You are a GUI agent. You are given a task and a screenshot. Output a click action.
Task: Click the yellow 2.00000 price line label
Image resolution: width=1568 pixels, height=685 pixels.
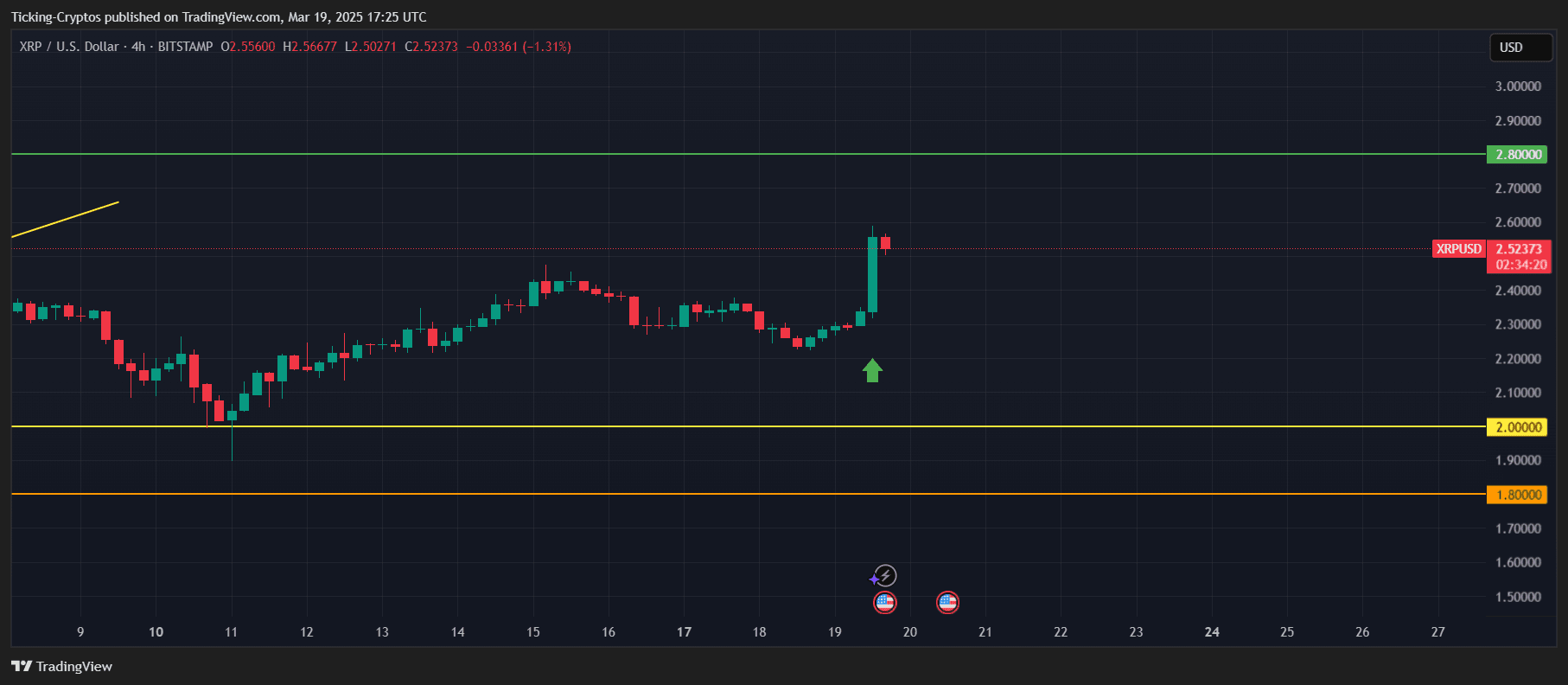click(x=1517, y=426)
